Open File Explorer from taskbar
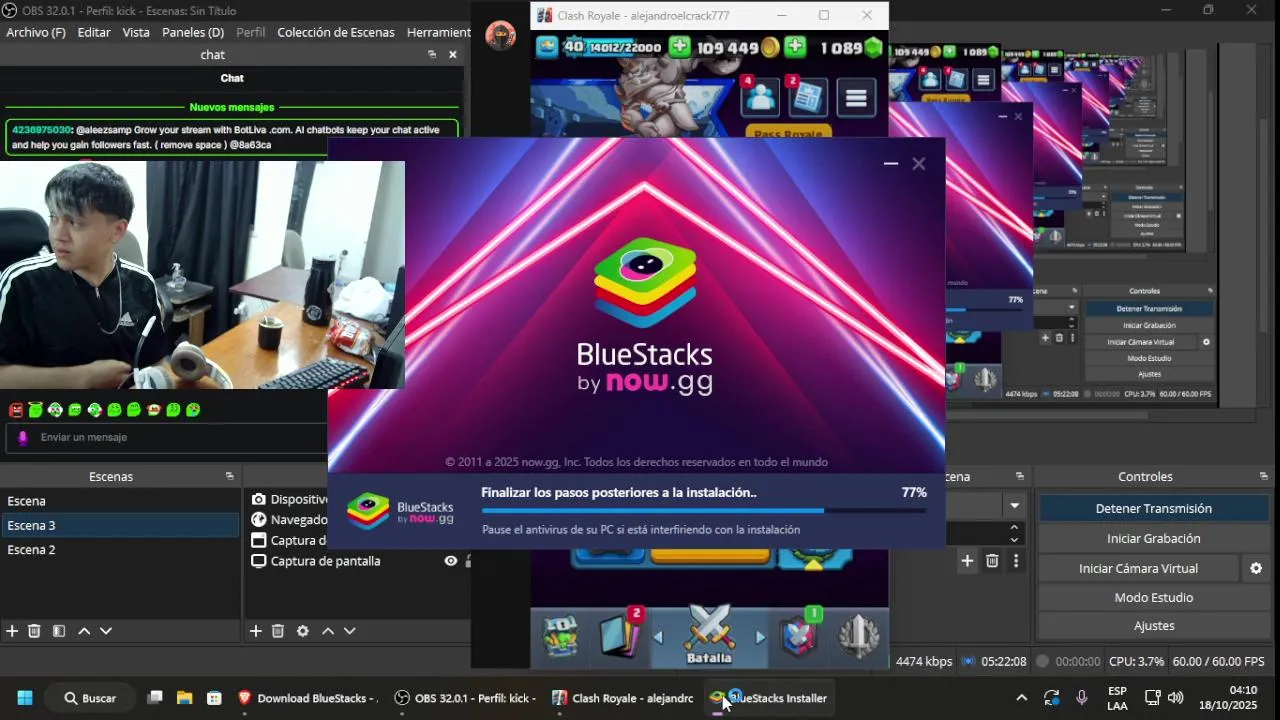Screen dimensions: 1280x720 tap(184, 698)
